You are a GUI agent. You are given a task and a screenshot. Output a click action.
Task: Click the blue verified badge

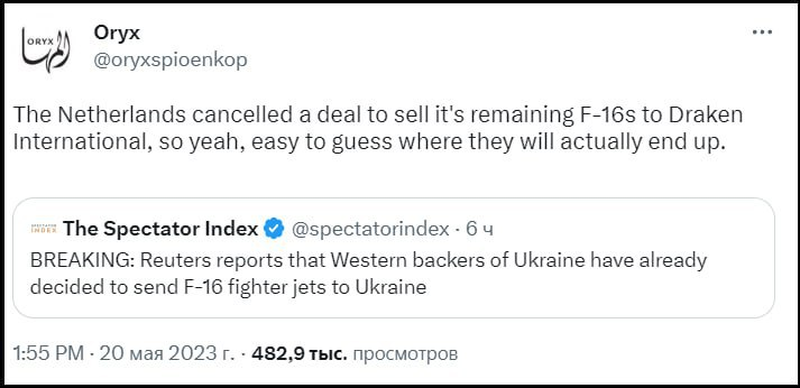point(274,229)
